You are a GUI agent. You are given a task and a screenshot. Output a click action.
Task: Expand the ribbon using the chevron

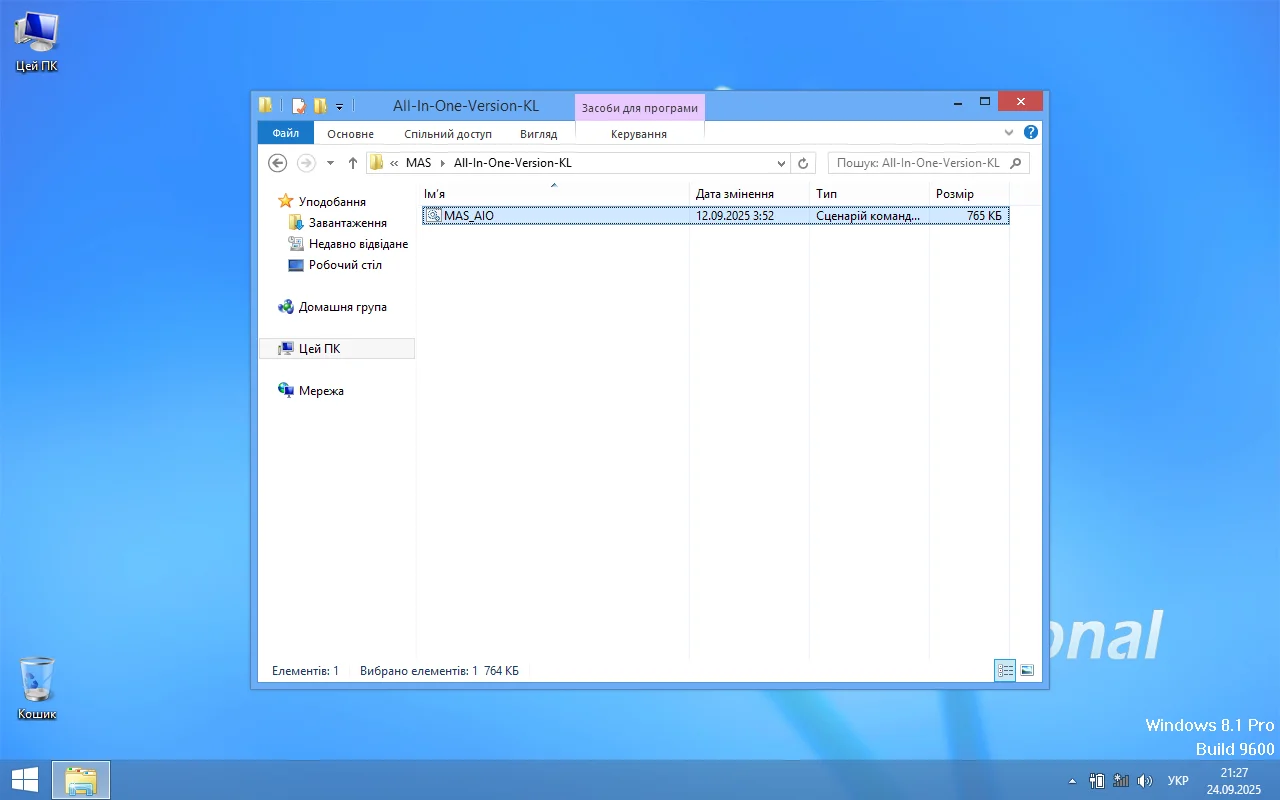1009,133
